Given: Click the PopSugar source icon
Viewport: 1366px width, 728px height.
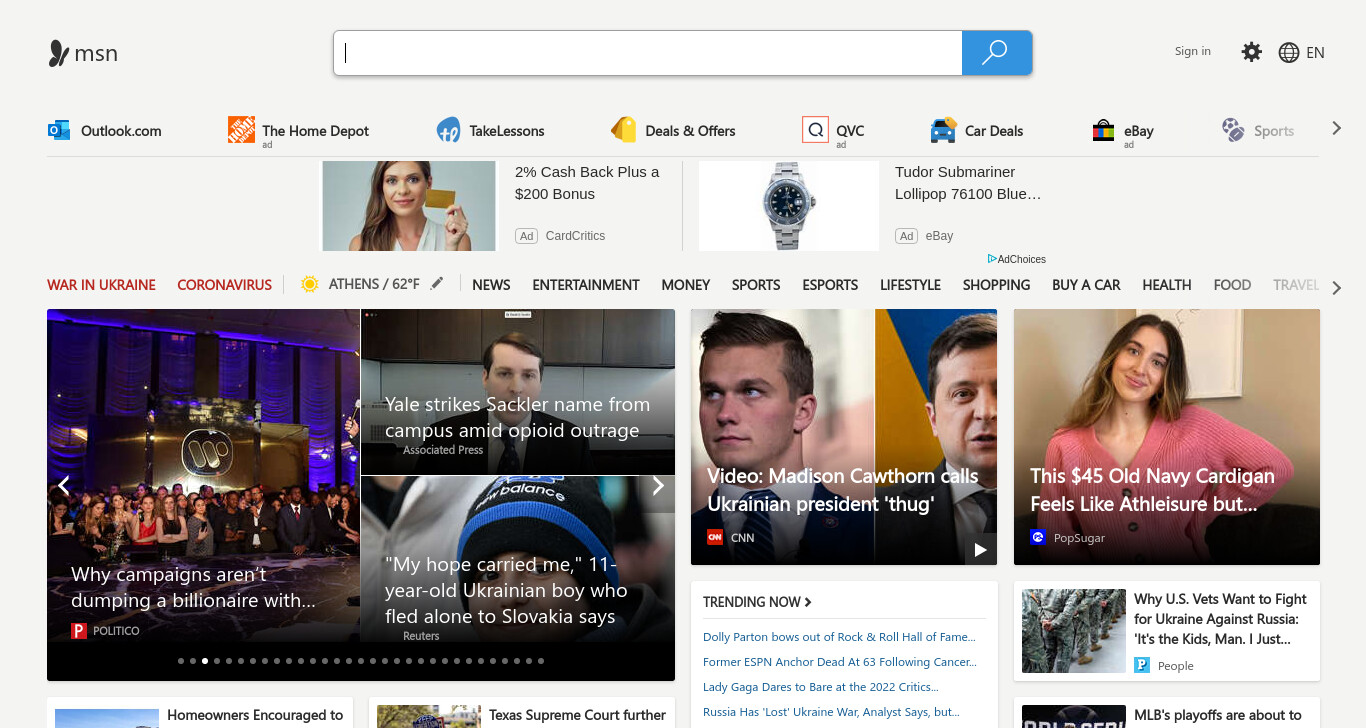Looking at the screenshot, I should pyautogui.click(x=1038, y=538).
